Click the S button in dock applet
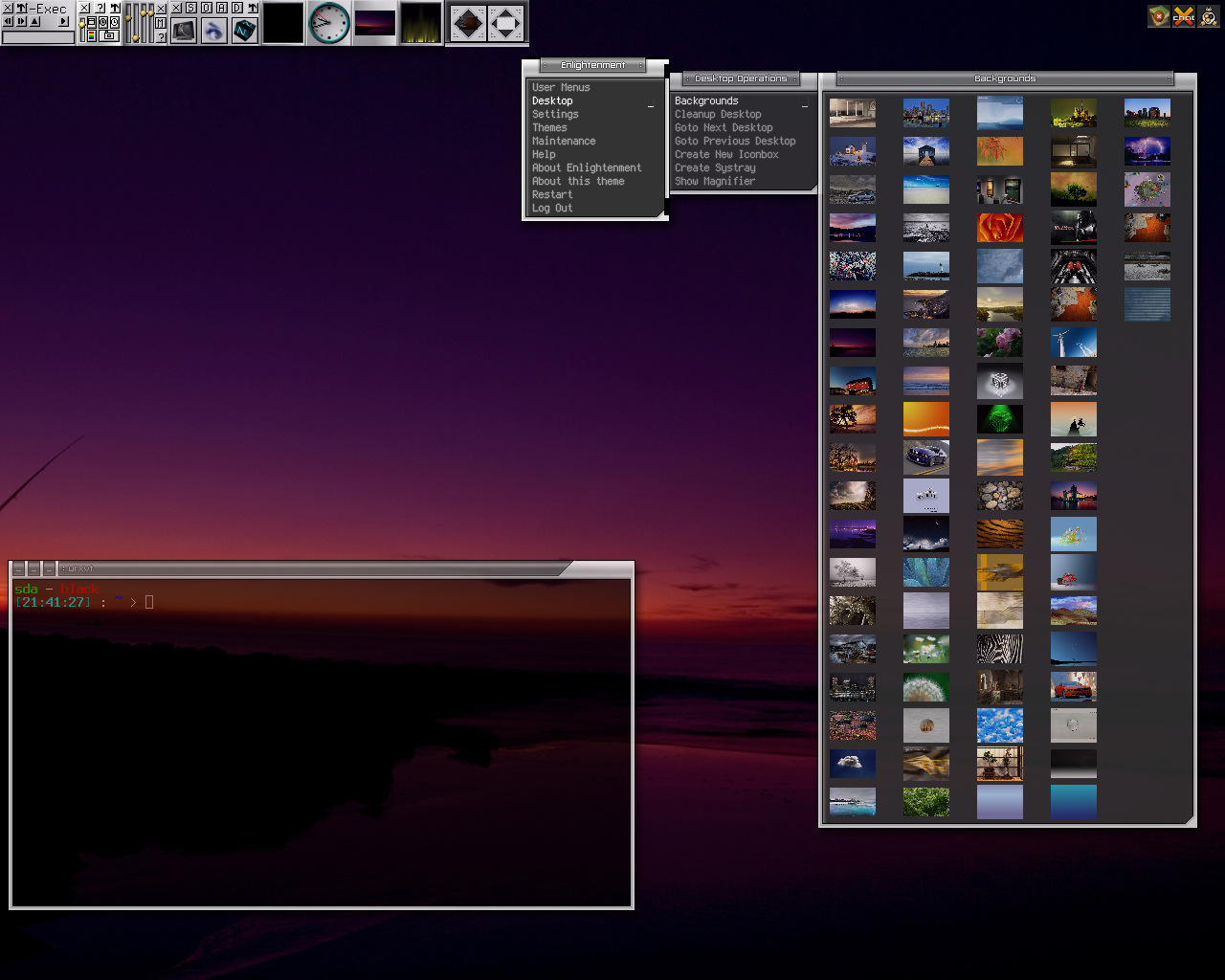Viewport: 1225px width, 980px height. pos(190,8)
